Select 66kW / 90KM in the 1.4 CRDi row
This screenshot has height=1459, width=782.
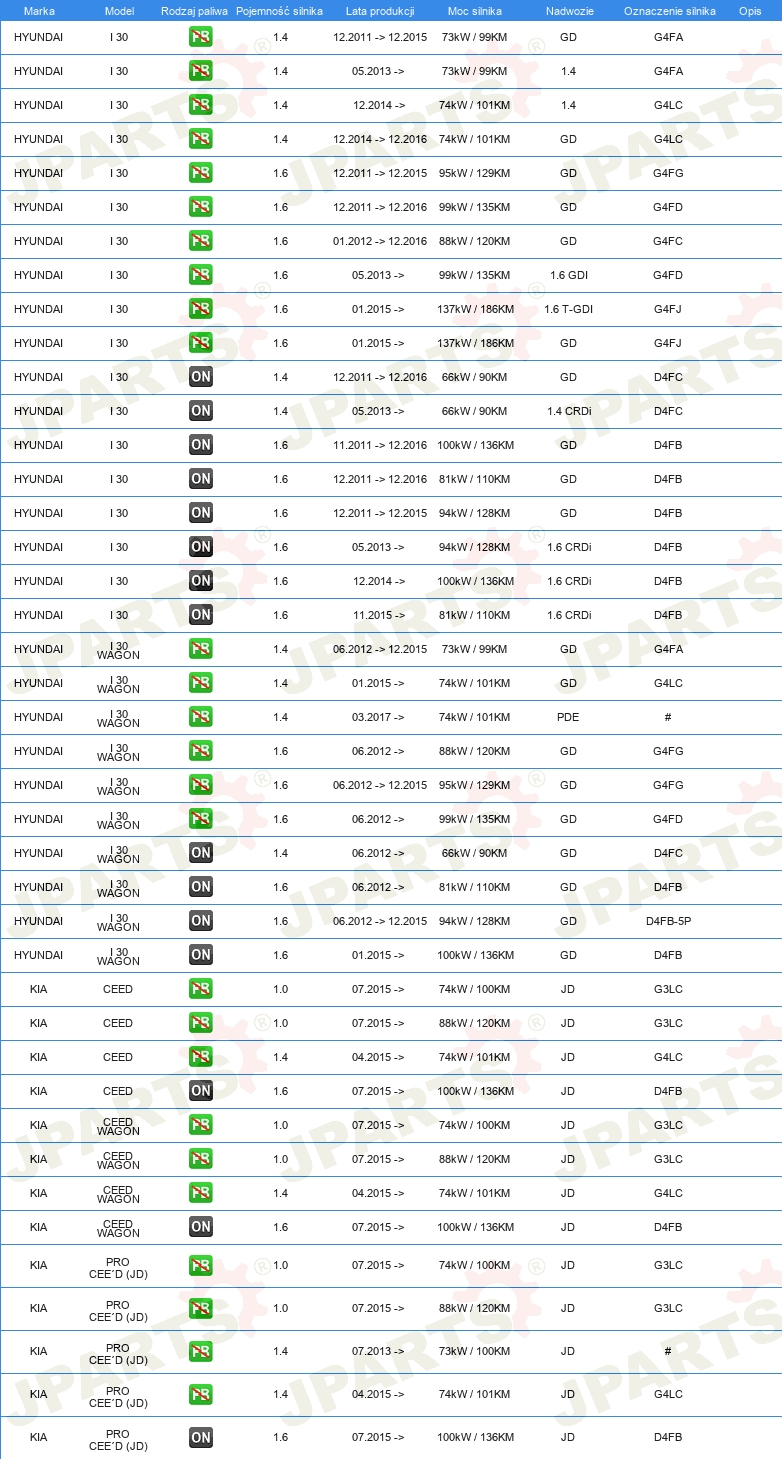[475, 411]
